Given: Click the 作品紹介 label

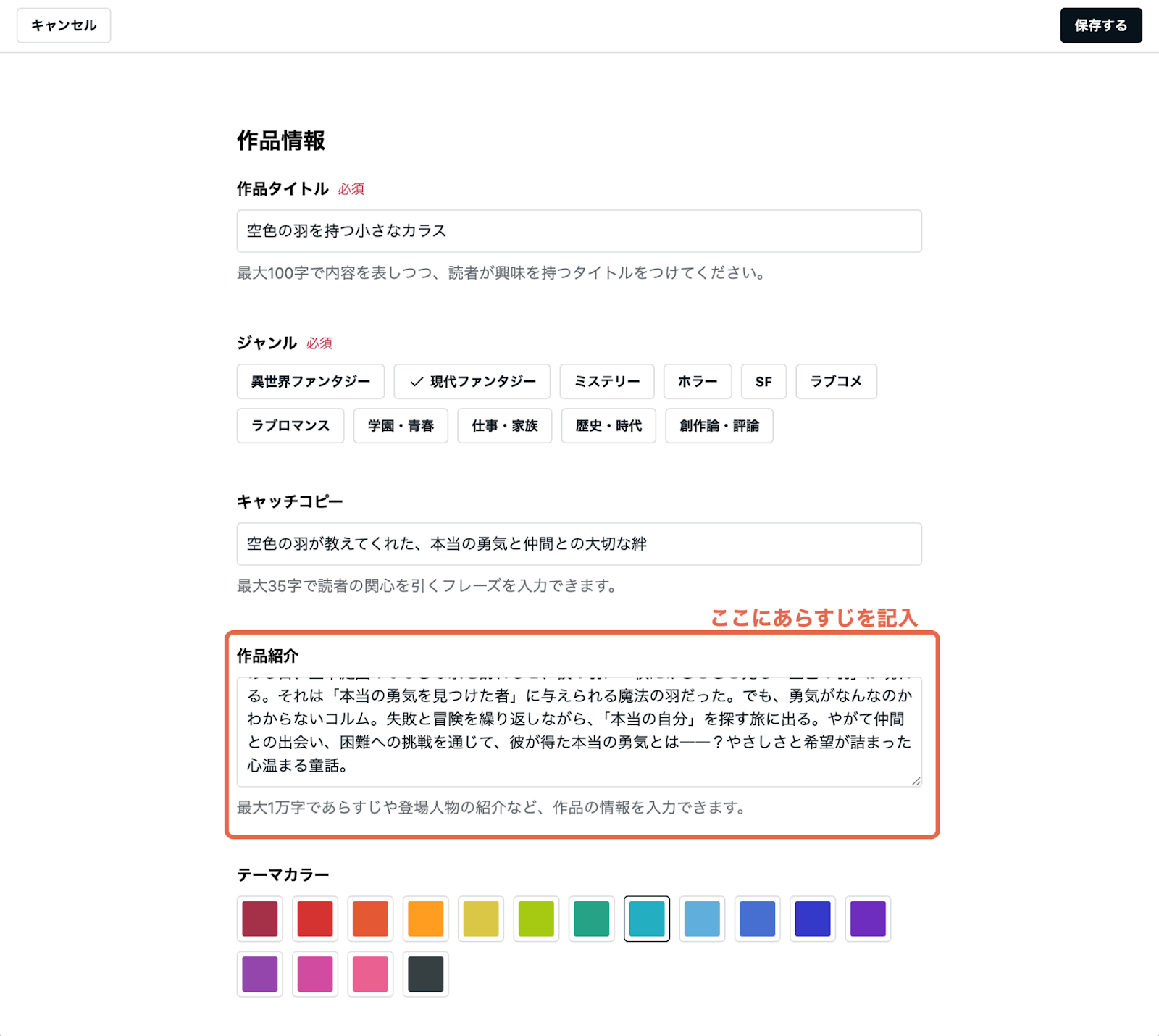Looking at the screenshot, I should coord(267,656).
